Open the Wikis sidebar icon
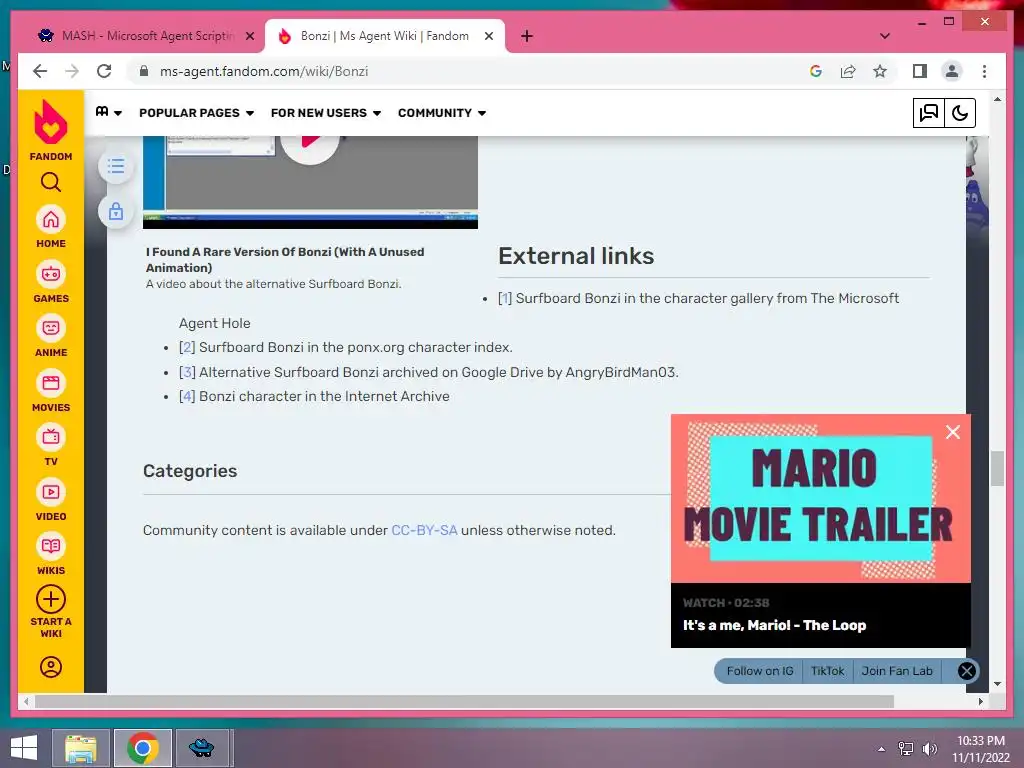1024x768 pixels. click(x=50, y=546)
